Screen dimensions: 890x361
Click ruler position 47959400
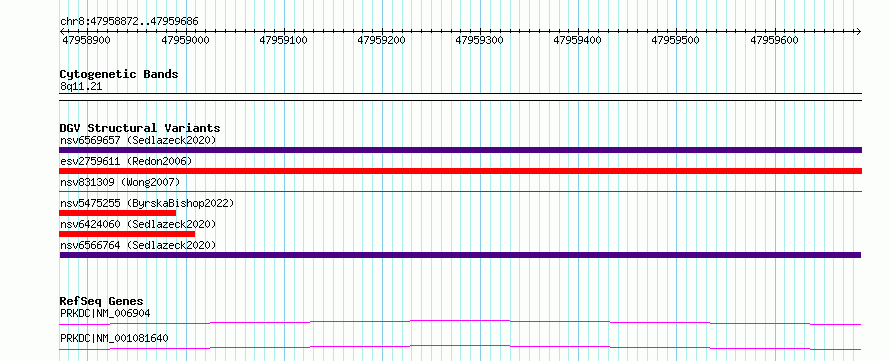tap(577, 40)
